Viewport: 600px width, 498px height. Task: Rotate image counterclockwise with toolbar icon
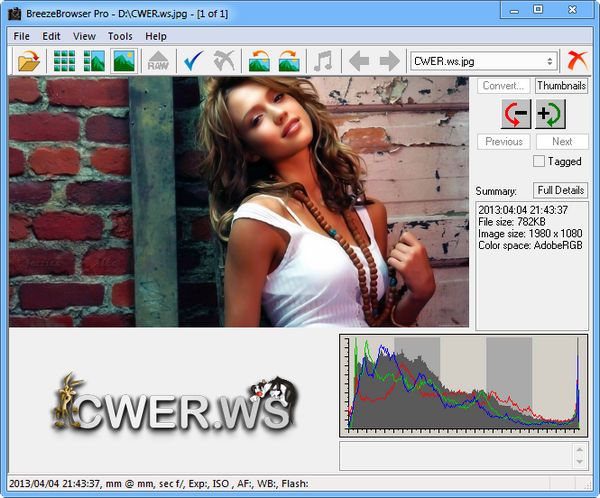coord(260,61)
